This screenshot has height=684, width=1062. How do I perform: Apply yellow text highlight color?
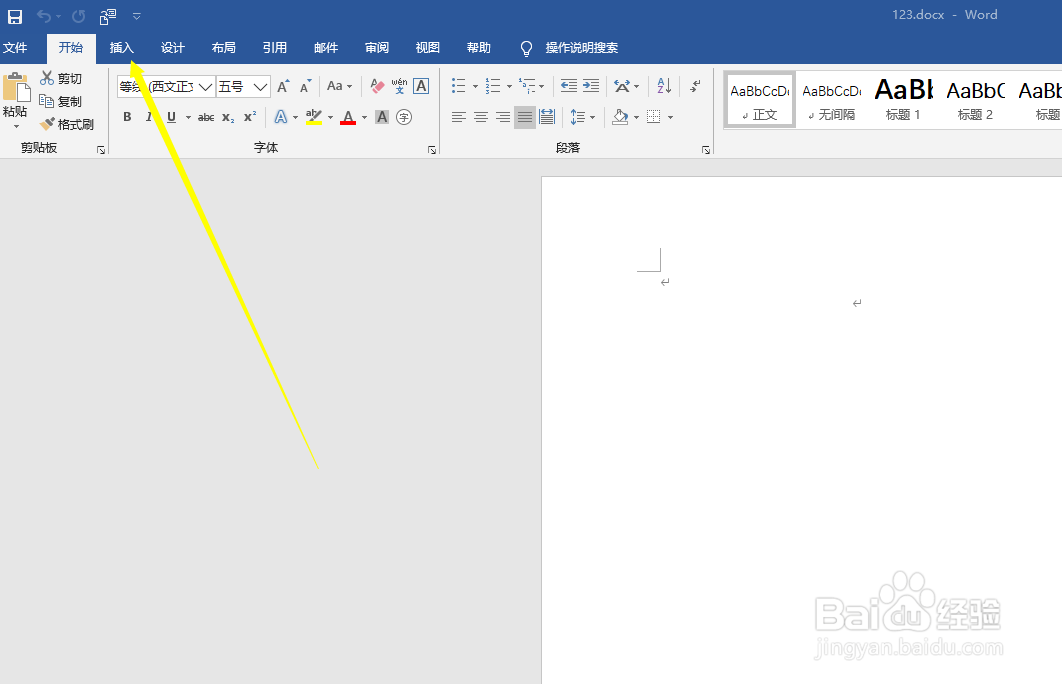tap(314, 117)
